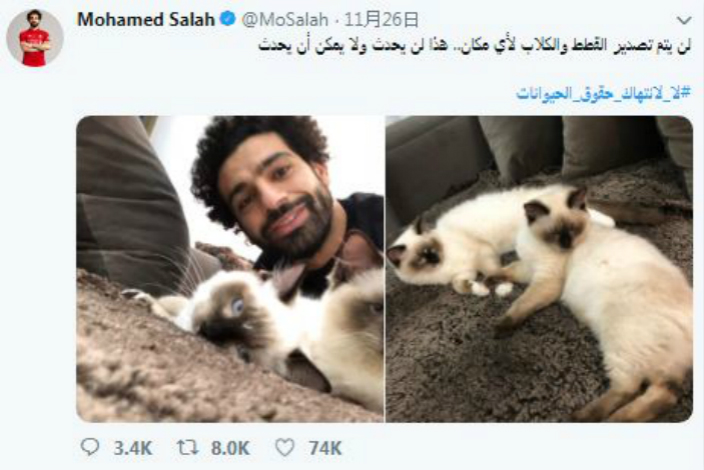
Task: Like the tweet with heart icon
Action: [x=285, y=448]
